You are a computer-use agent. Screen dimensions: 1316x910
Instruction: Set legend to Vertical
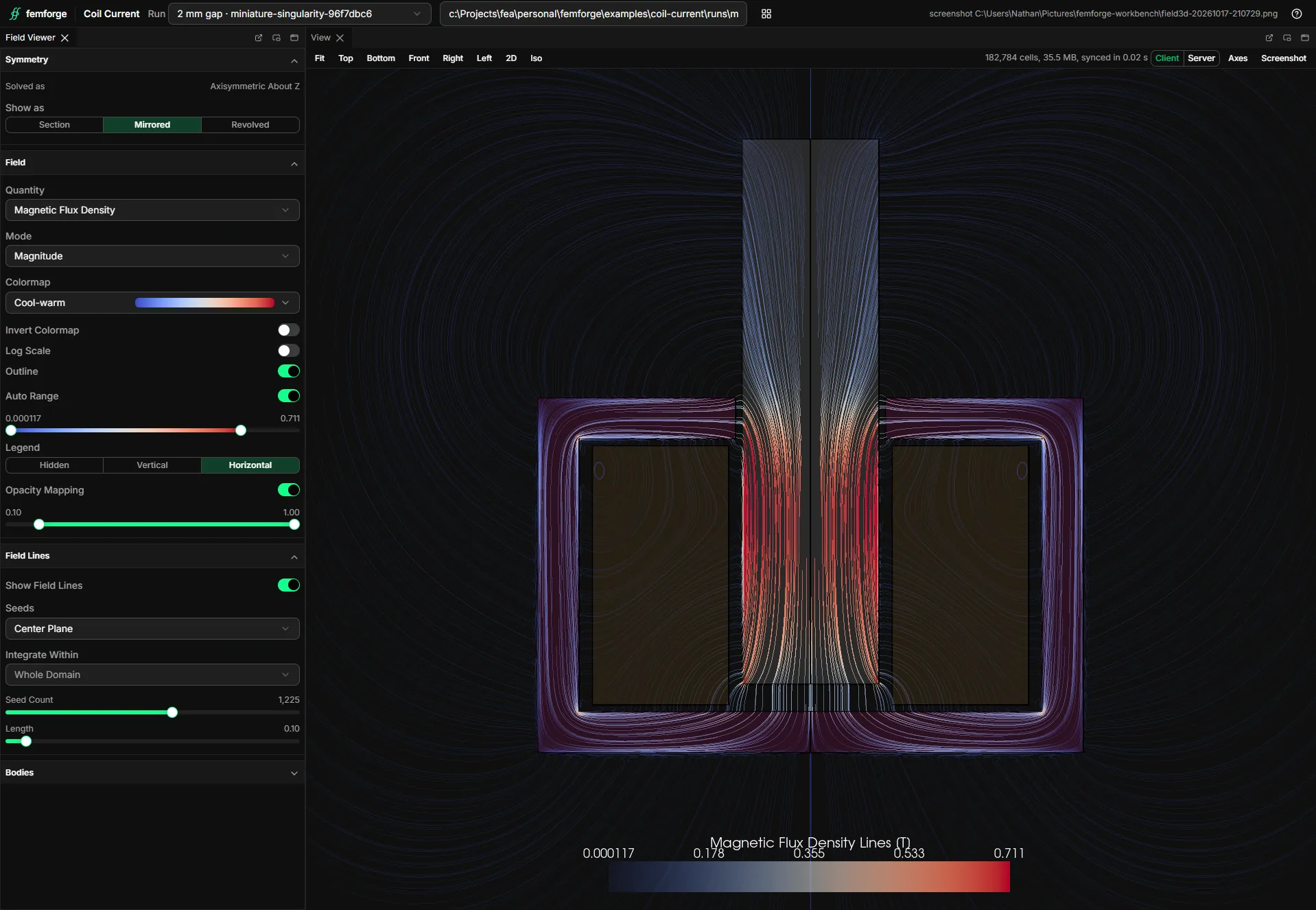tap(152, 465)
